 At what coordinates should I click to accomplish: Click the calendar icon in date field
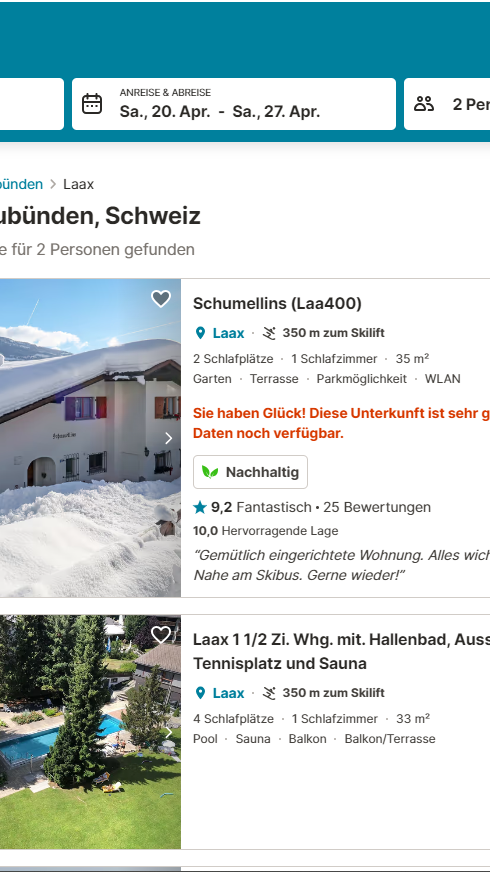click(92, 104)
